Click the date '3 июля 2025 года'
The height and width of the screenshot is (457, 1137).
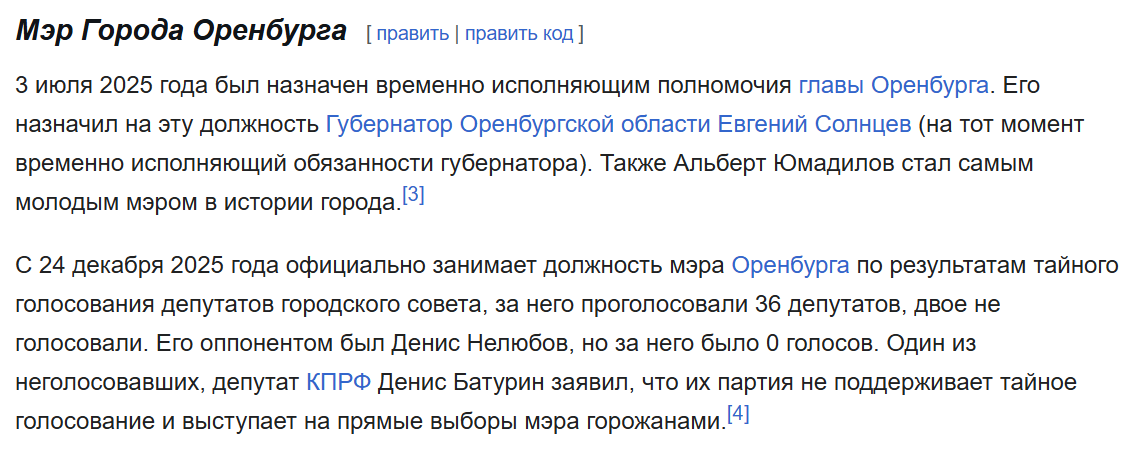tap(112, 86)
